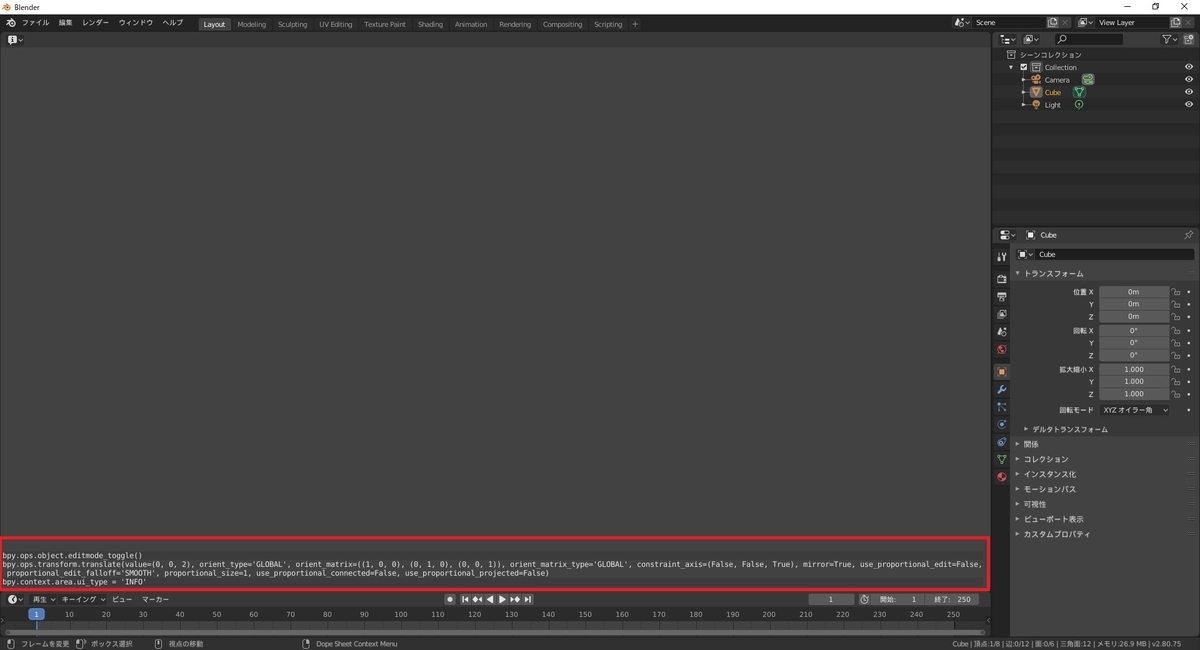1200x650 pixels.
Task: Open the Modifiers wrench tab icon
Action: (1002, 389)
